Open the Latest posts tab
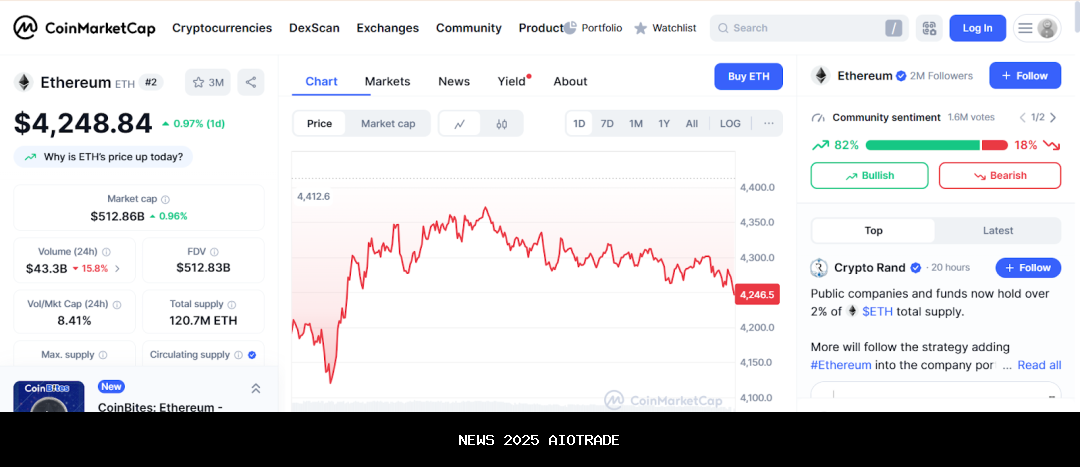Screen dimensions: 1080x467 [997, 230]
